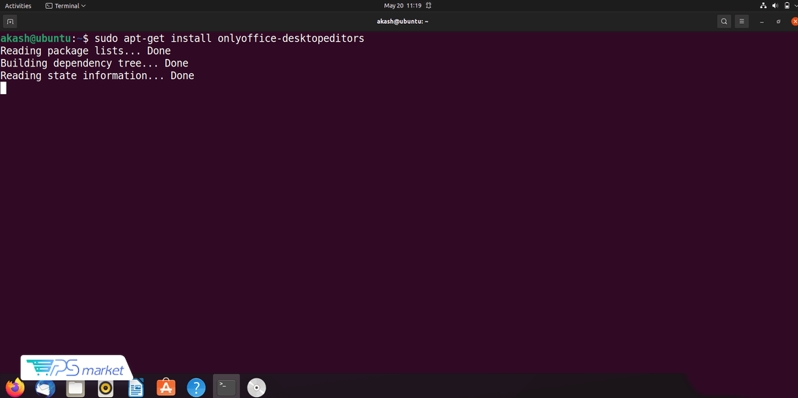Open the Terminal app menu in top bar

click(65, 6)
